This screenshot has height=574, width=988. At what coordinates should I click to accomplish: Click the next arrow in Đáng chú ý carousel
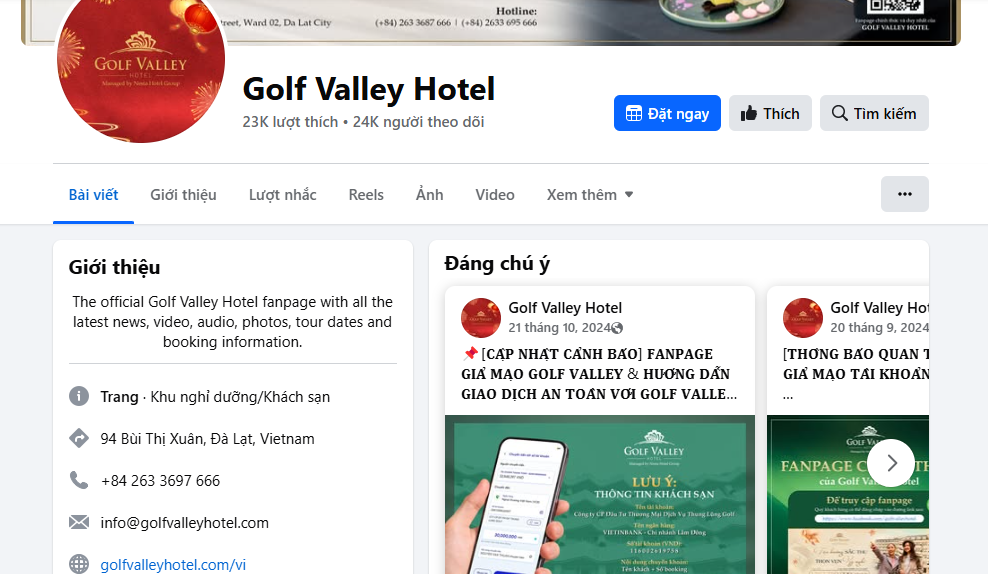(x=891, y=463)
